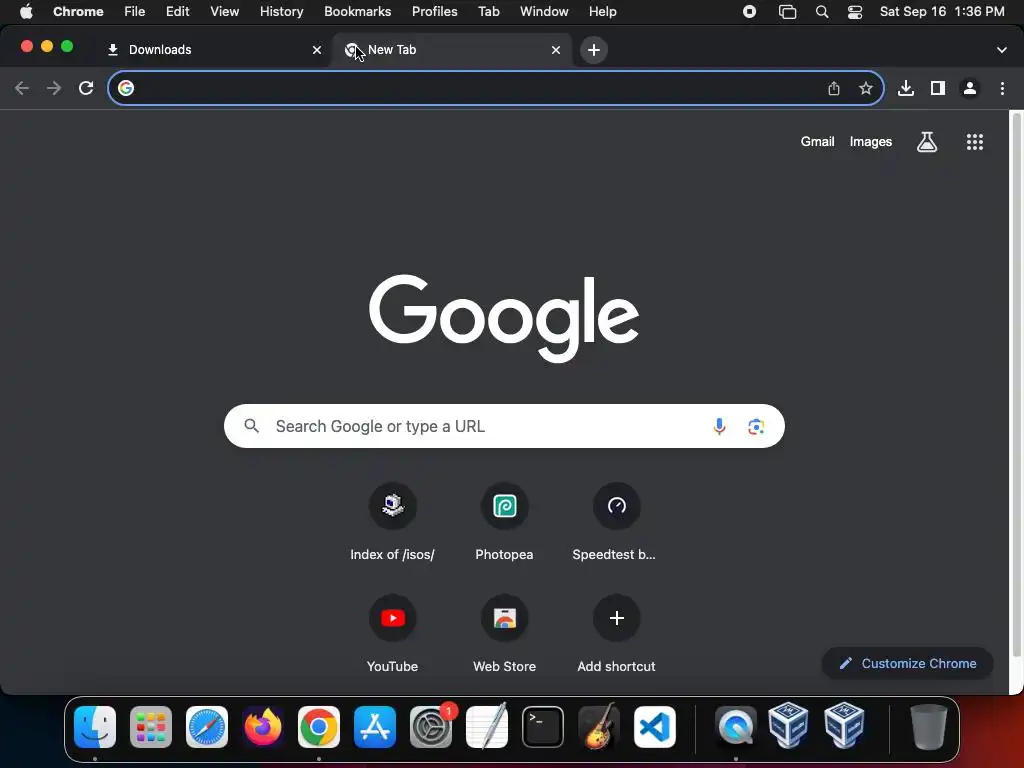Screen dimensions: 1024x768
Task: Click magnifier icon in Google search box
Action: click(251, 426)
